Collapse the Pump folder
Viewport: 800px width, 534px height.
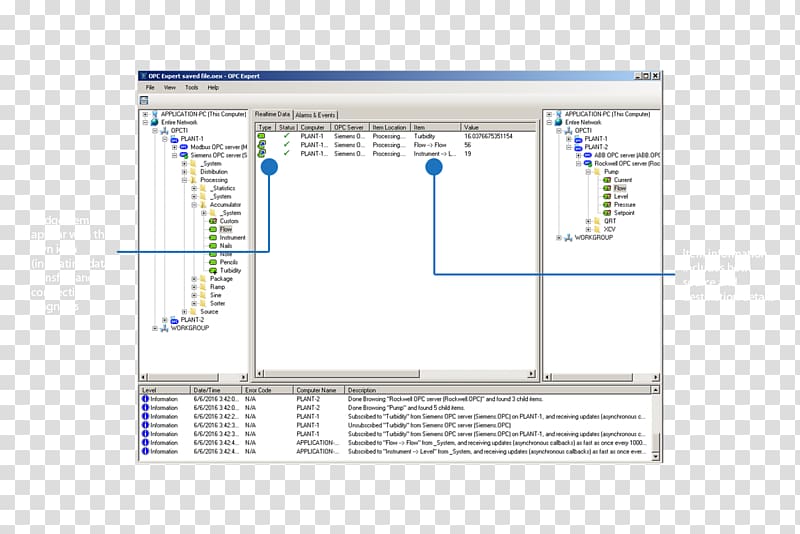[588, 172]
